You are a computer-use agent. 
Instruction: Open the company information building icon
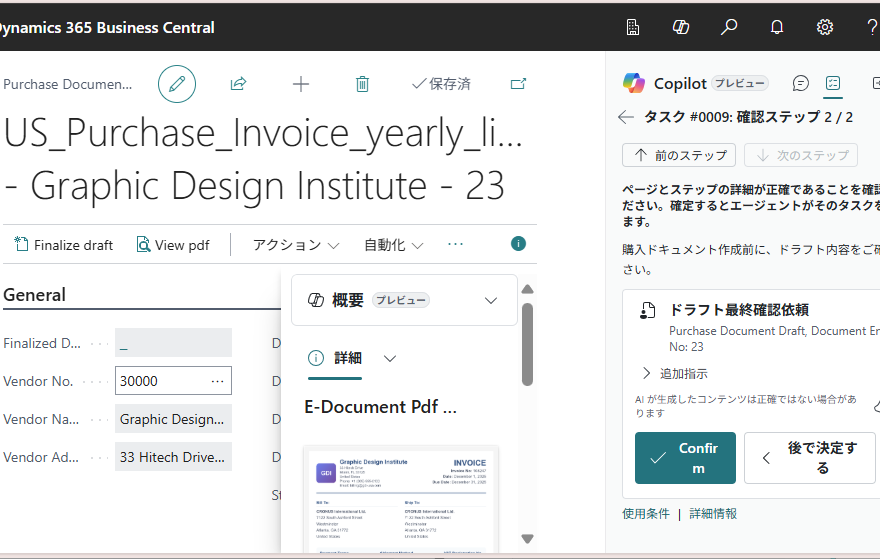(632, 27)
